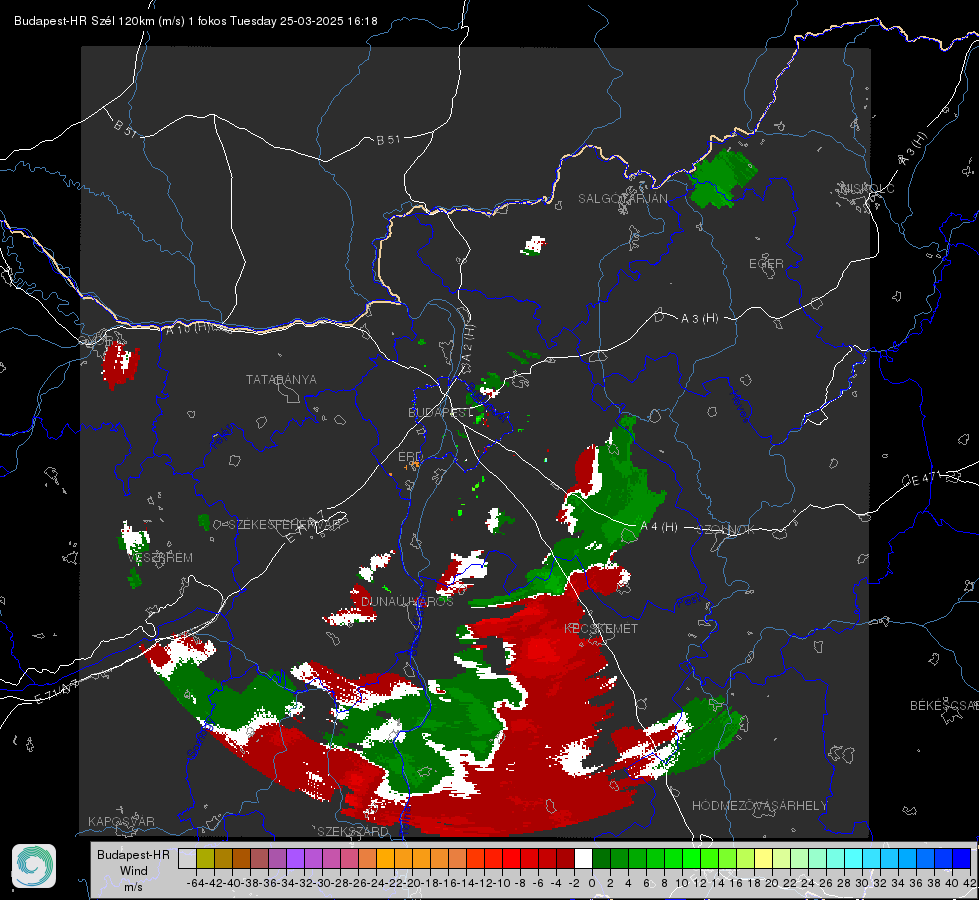Click the 'Budapest-HR' legend label
The height and width of the screenshot is (900, 979).
[134, 854]
